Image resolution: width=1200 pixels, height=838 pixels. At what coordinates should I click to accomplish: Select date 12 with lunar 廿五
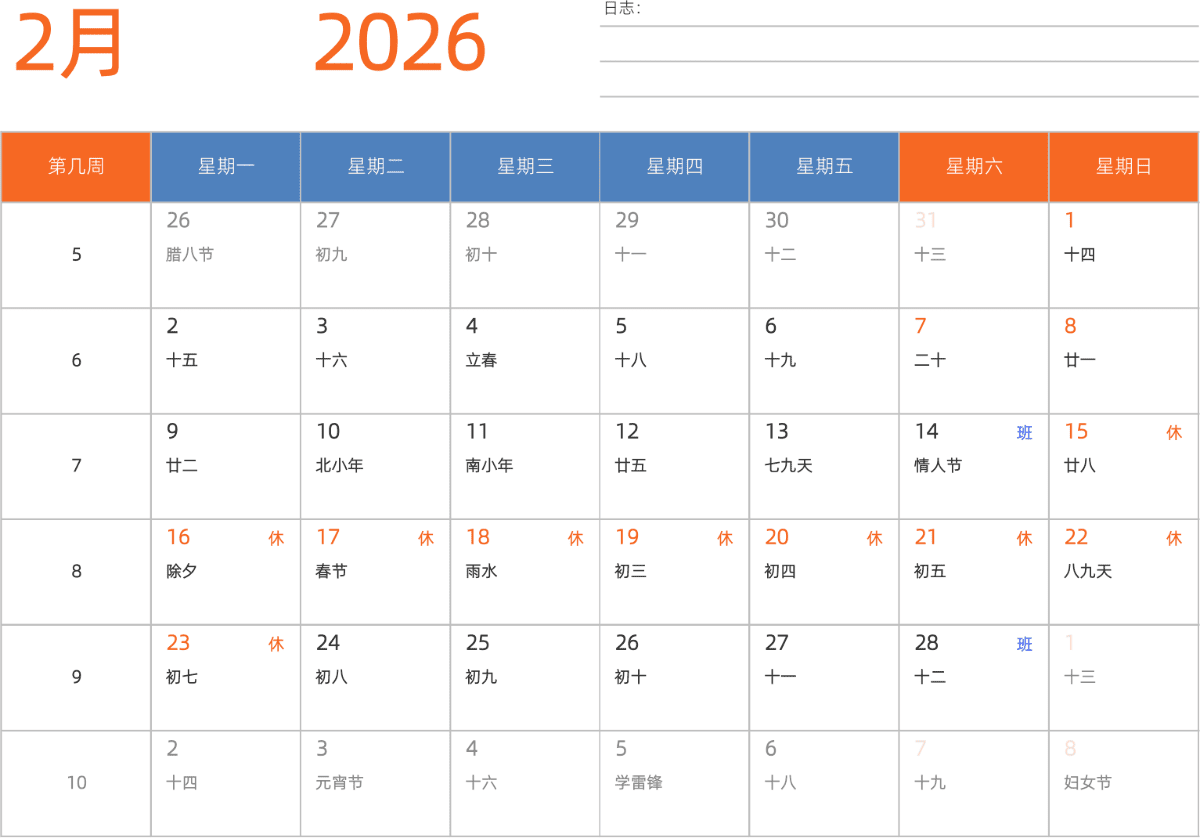click(675, 467)
